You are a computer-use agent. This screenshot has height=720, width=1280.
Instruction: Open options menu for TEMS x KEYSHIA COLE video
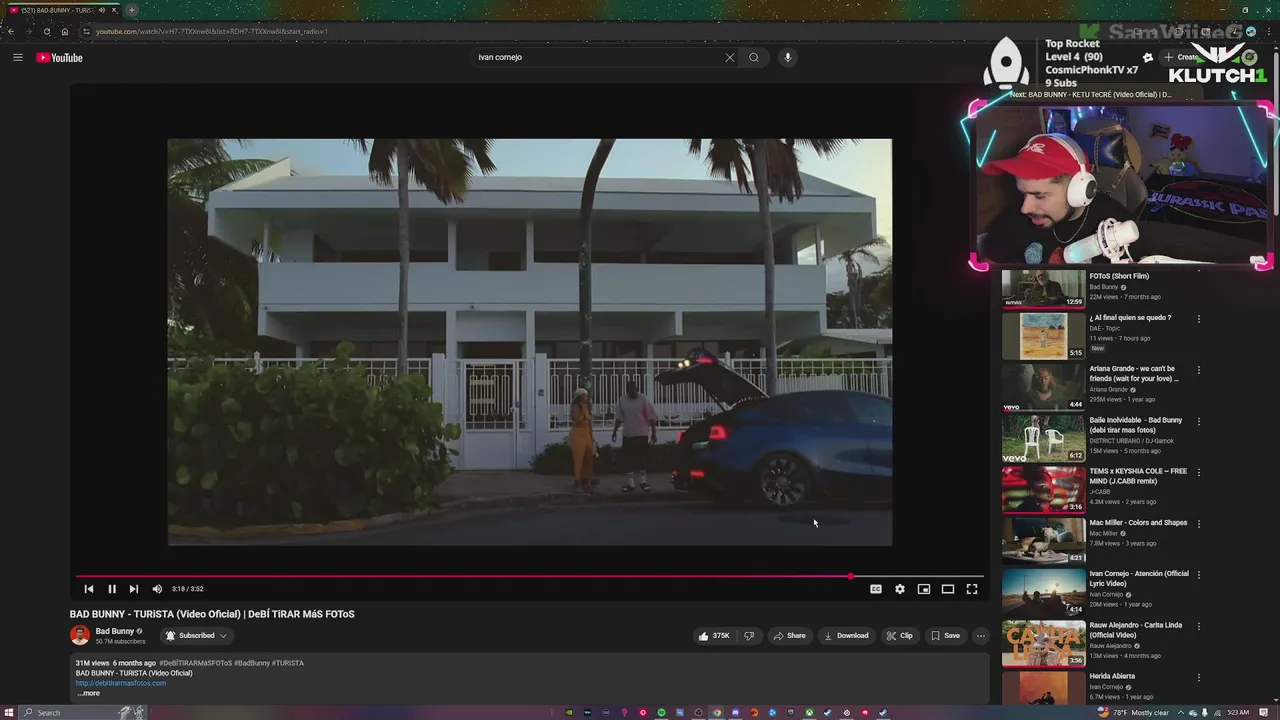[1199, 473]
